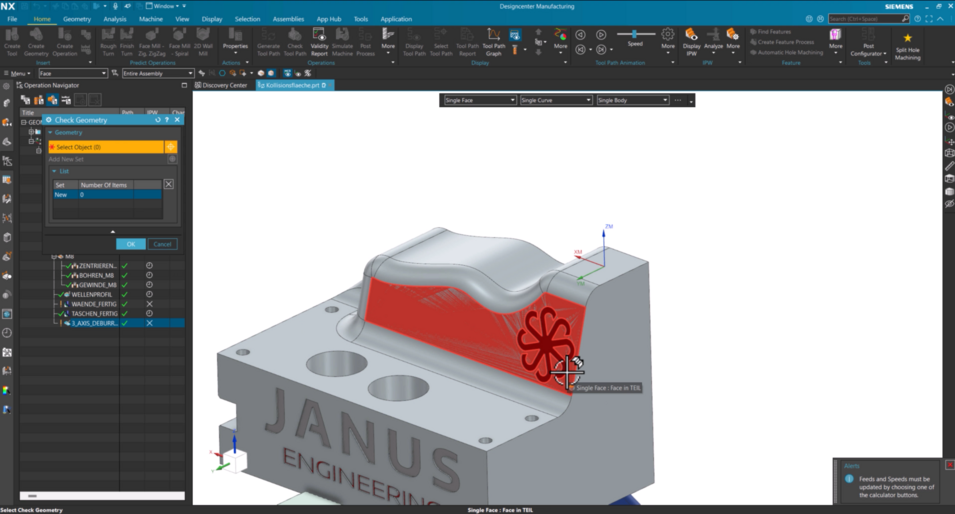The height and width of the screenshot is (514, 955).
Task: Open the Face selection filter dropdown
Action: pos(73,73)
